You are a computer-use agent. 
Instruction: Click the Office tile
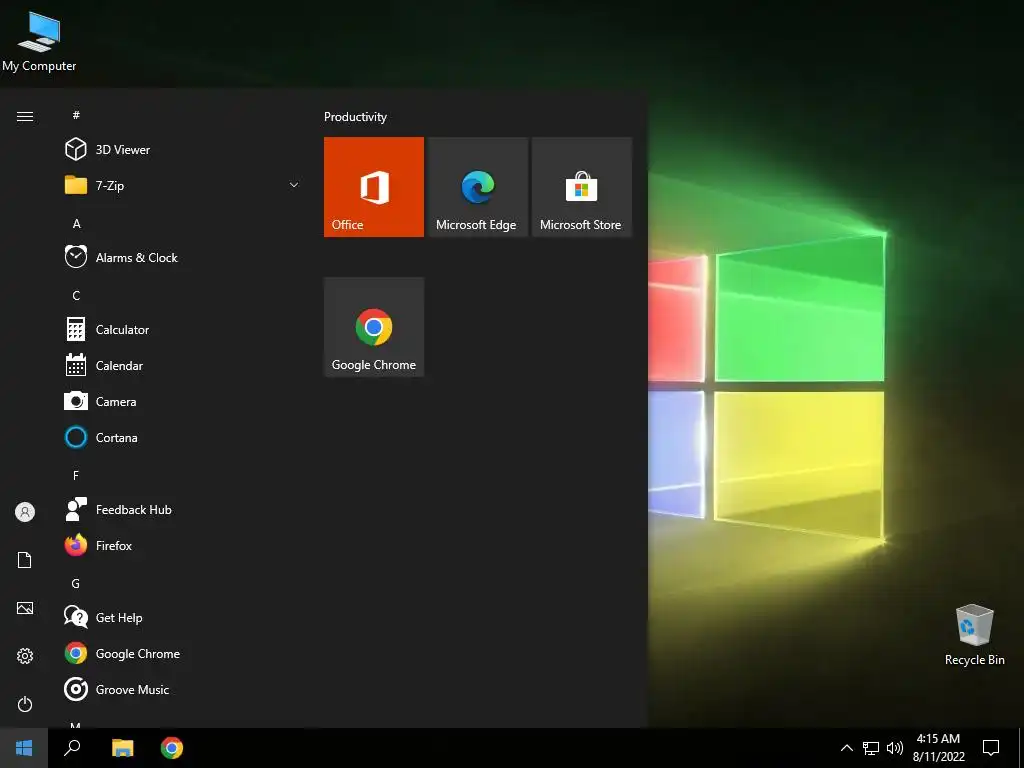tap(374, 187)
